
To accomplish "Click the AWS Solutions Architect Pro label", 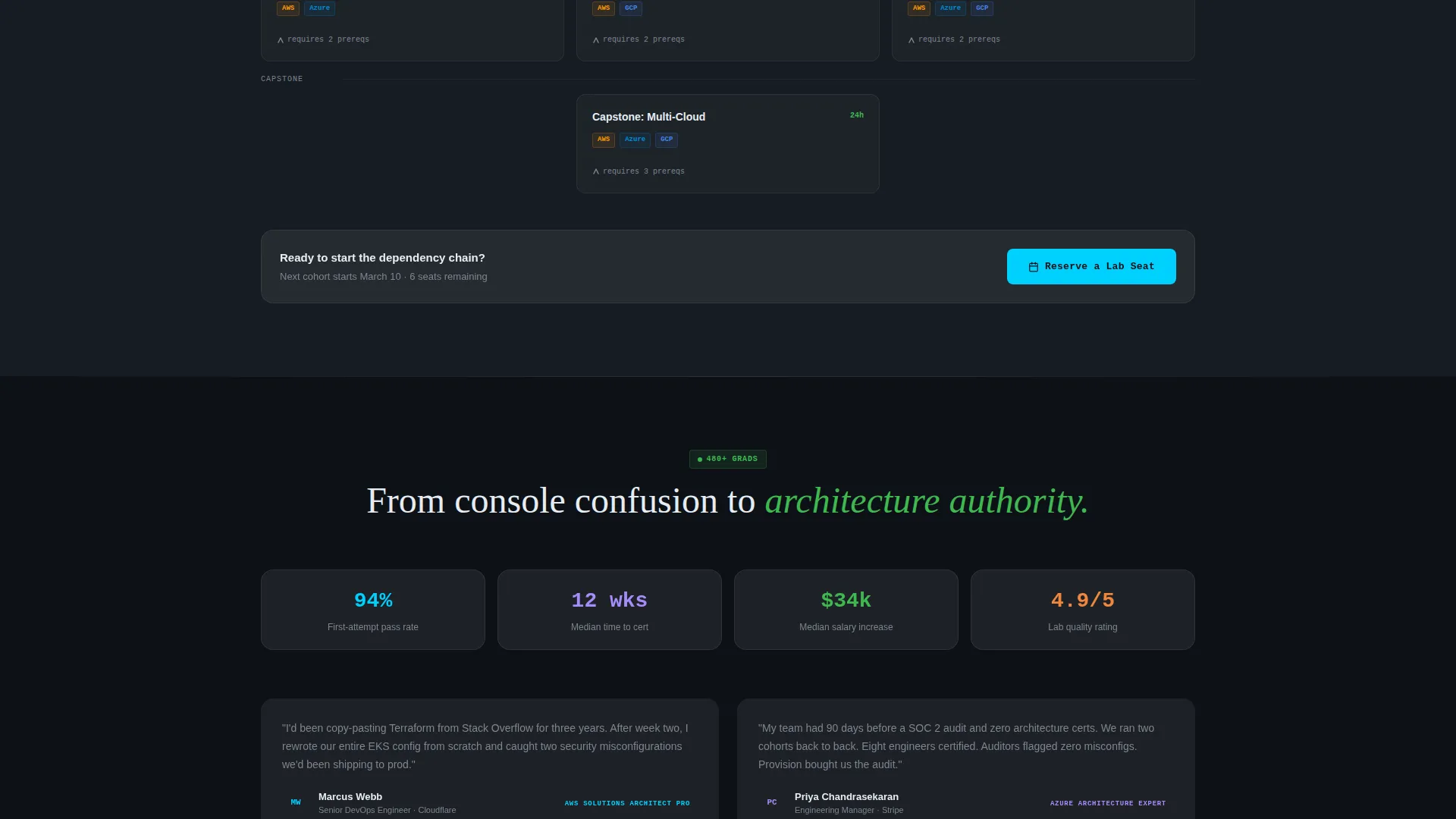I will point(627,803).
